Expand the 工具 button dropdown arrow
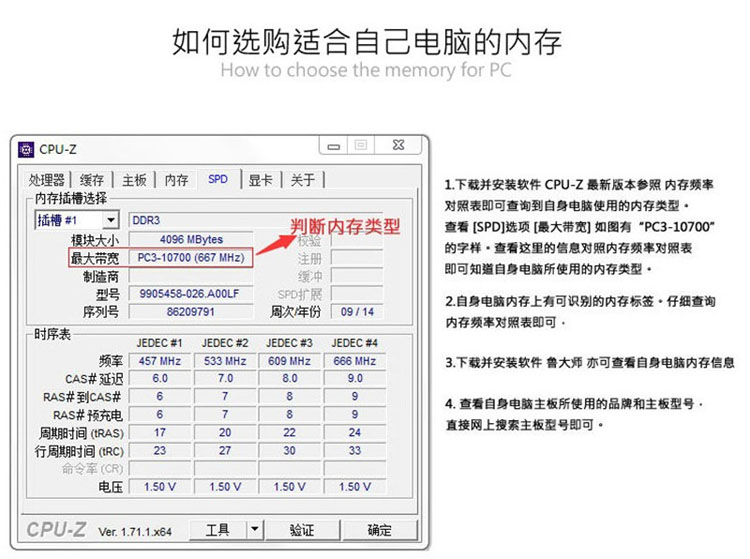 click(255, 529)
